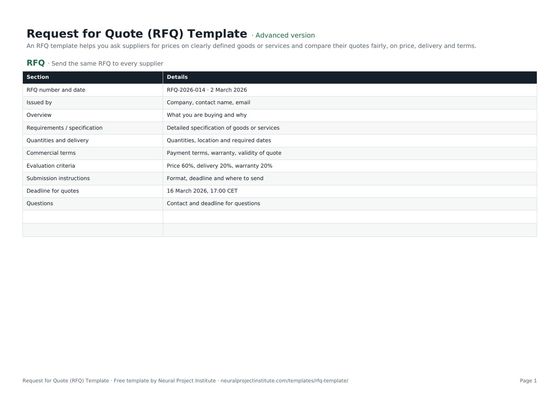This screenshot has width=560, height=396.
Task: Click 'Send the same RFQ to every supplier'
Action: tap(107, 64)
